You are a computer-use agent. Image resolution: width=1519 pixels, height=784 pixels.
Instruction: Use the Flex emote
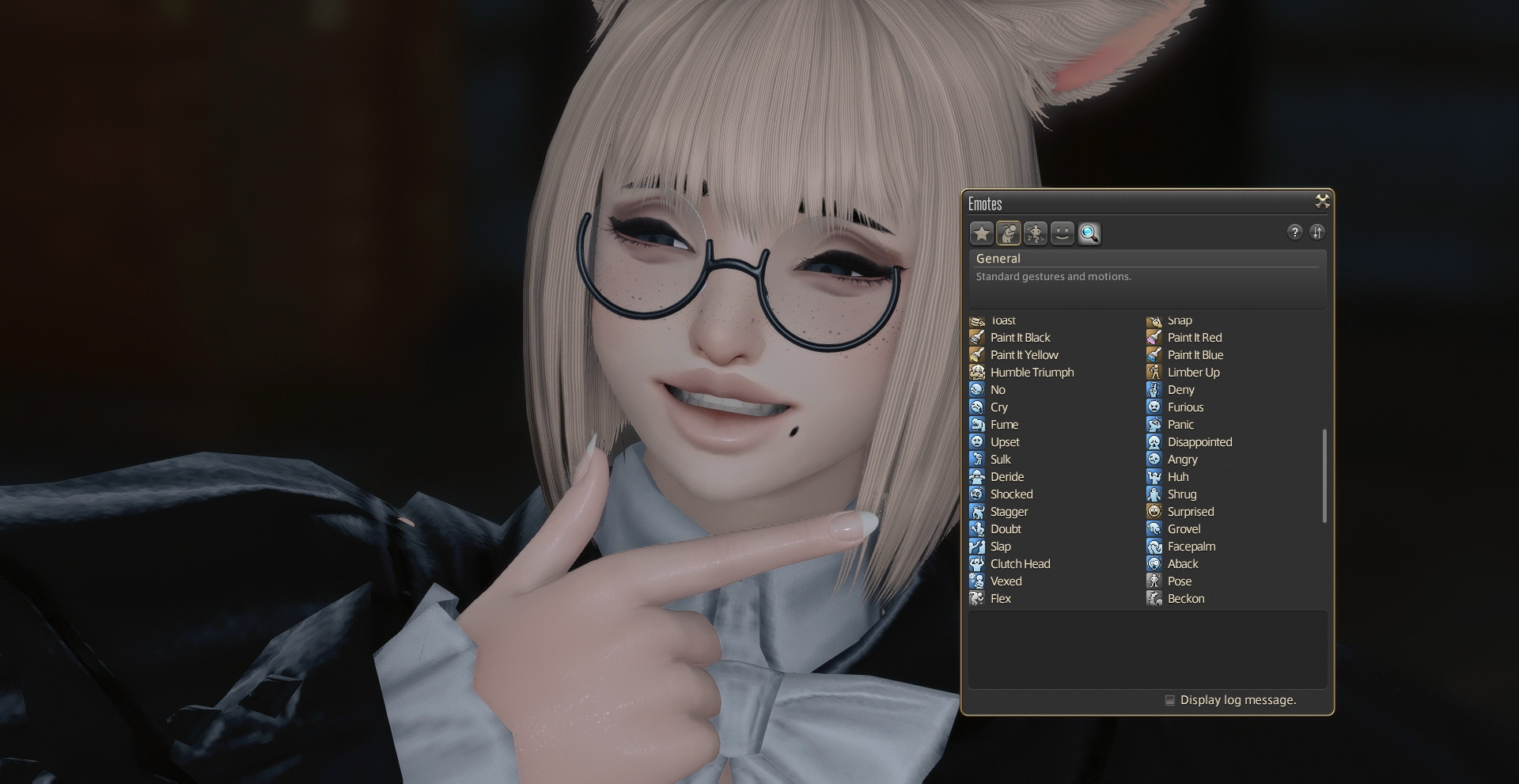(1000, 599)
